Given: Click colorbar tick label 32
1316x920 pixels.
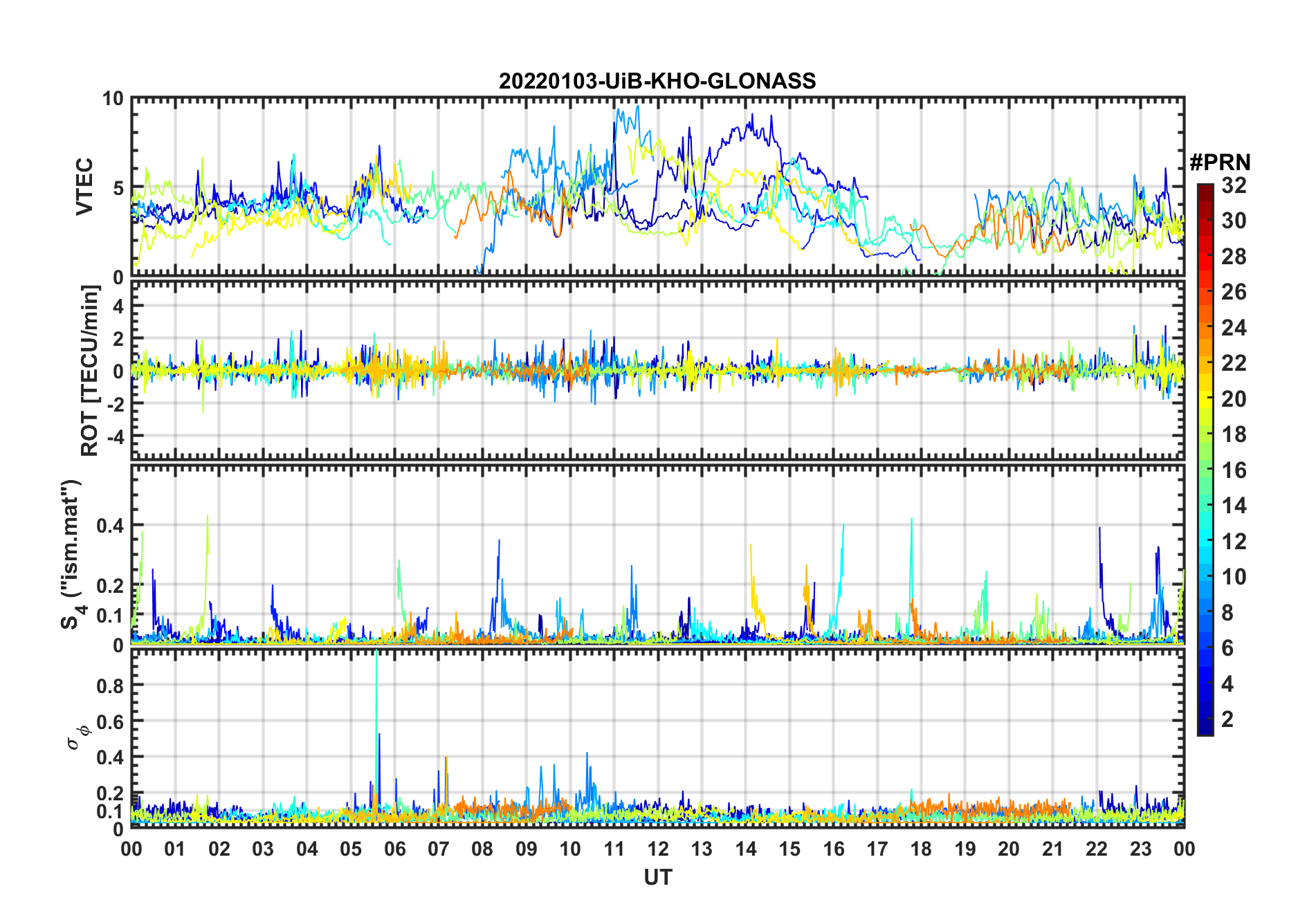Looking at the screenshot, I should [1234, 185].
